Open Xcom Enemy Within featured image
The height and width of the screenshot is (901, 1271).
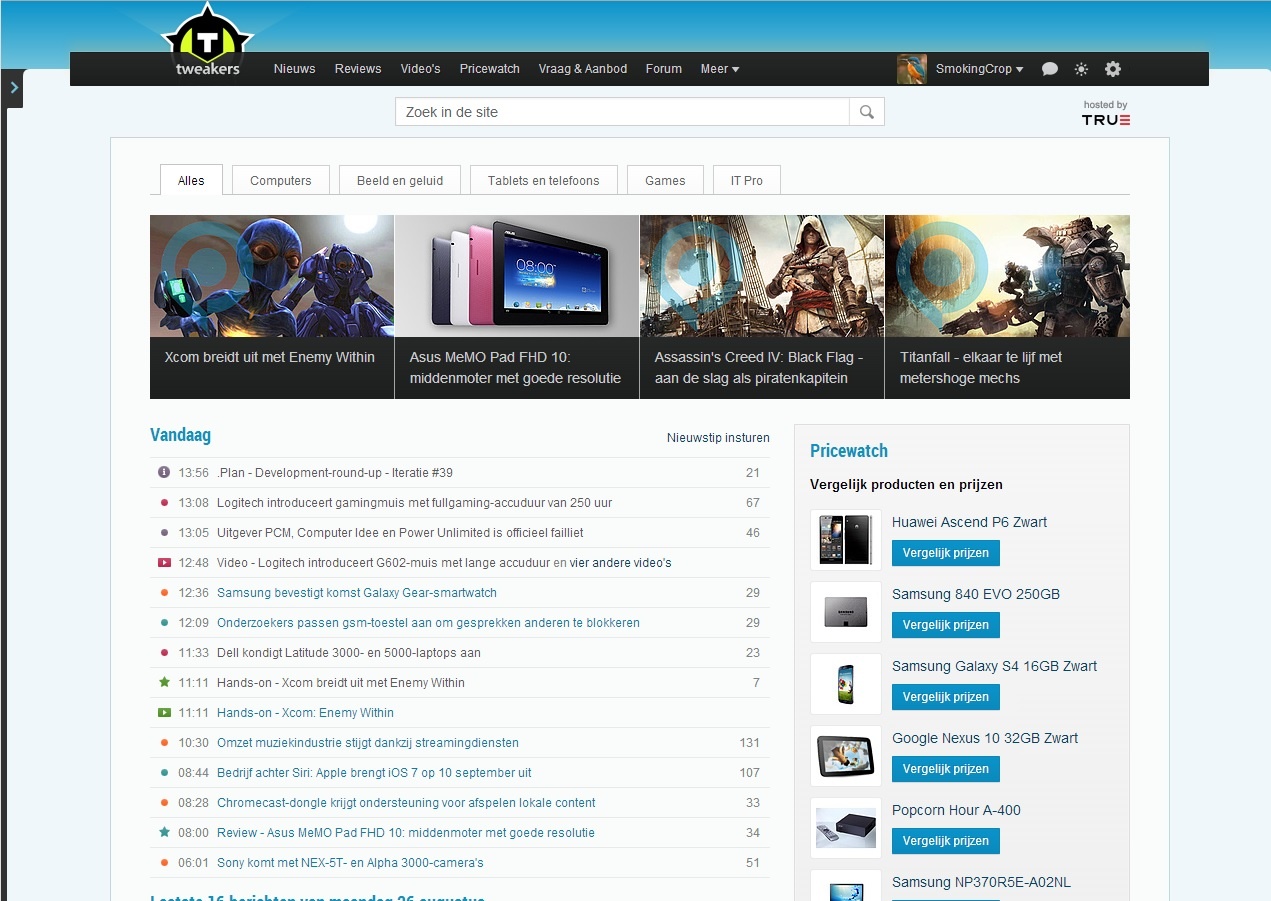pyautogui.click(x=272, y=276)
